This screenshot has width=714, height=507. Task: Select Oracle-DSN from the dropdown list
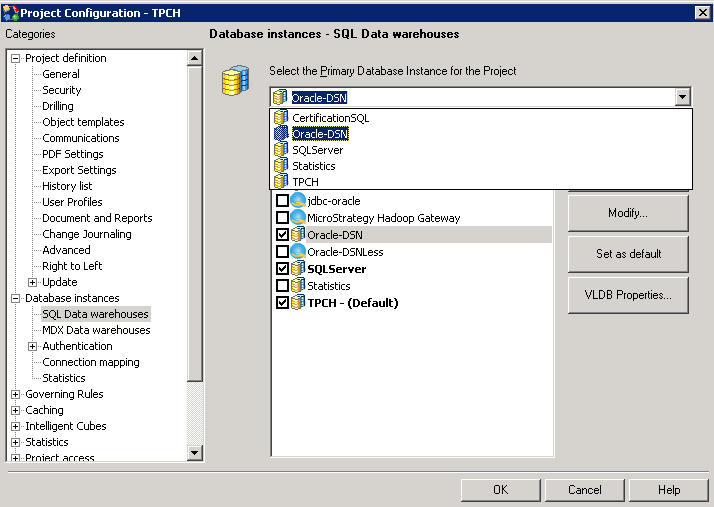click(x=320, y=134)
